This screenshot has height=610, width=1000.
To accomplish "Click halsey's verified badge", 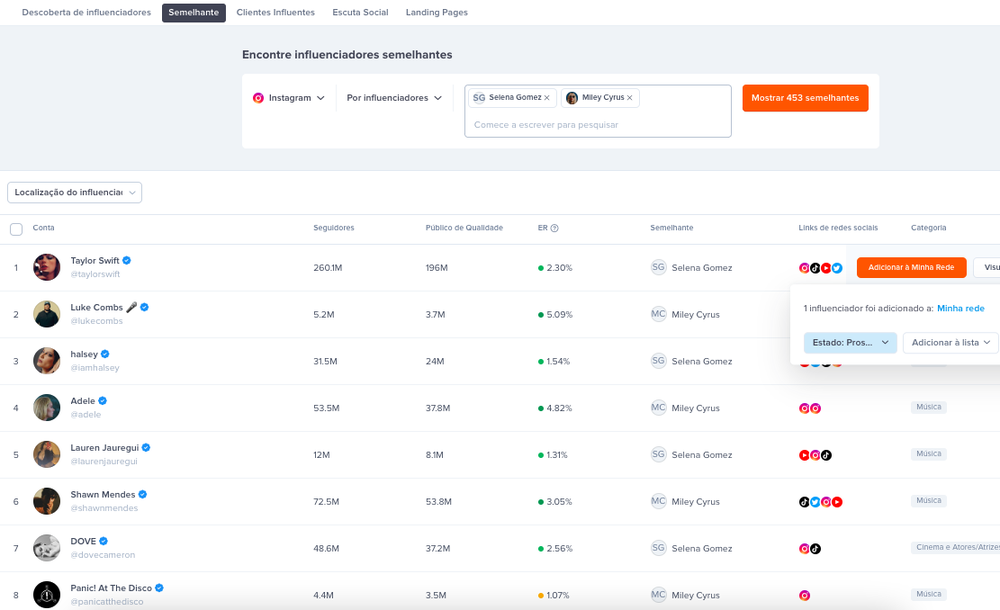I will [x=105, y=353].
